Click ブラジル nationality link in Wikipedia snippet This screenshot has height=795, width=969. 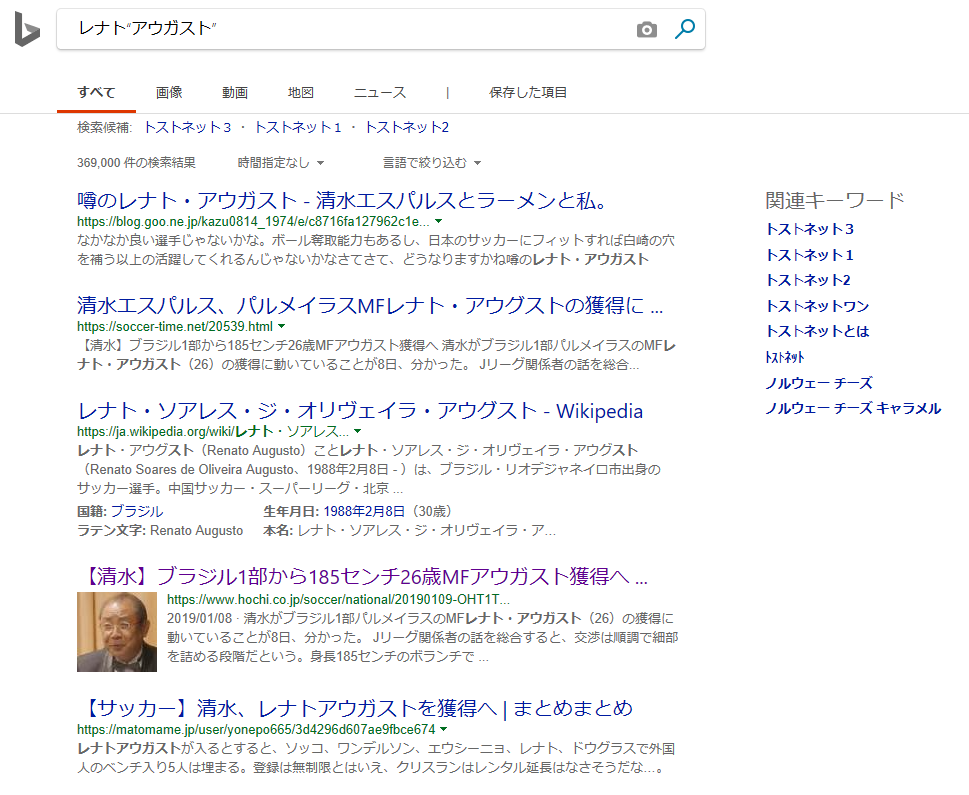click(137, 511)
